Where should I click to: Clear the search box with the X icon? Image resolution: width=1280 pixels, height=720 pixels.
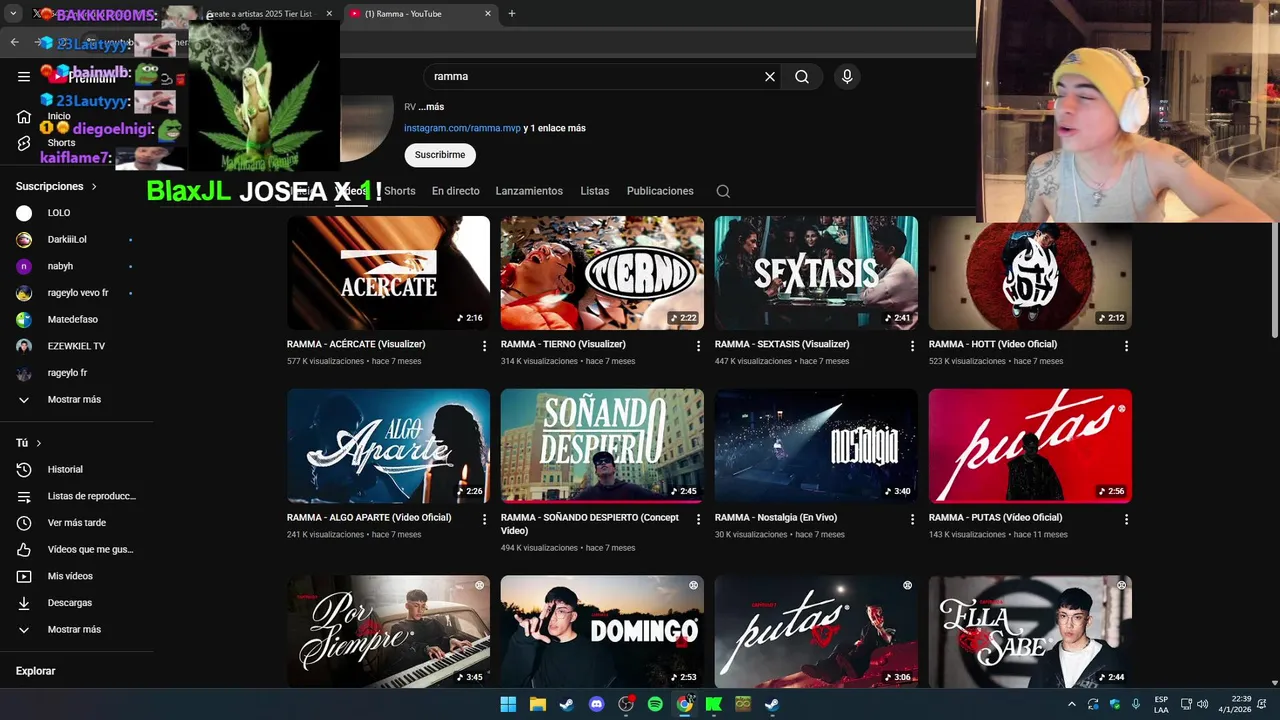click(x=770, y=76)
